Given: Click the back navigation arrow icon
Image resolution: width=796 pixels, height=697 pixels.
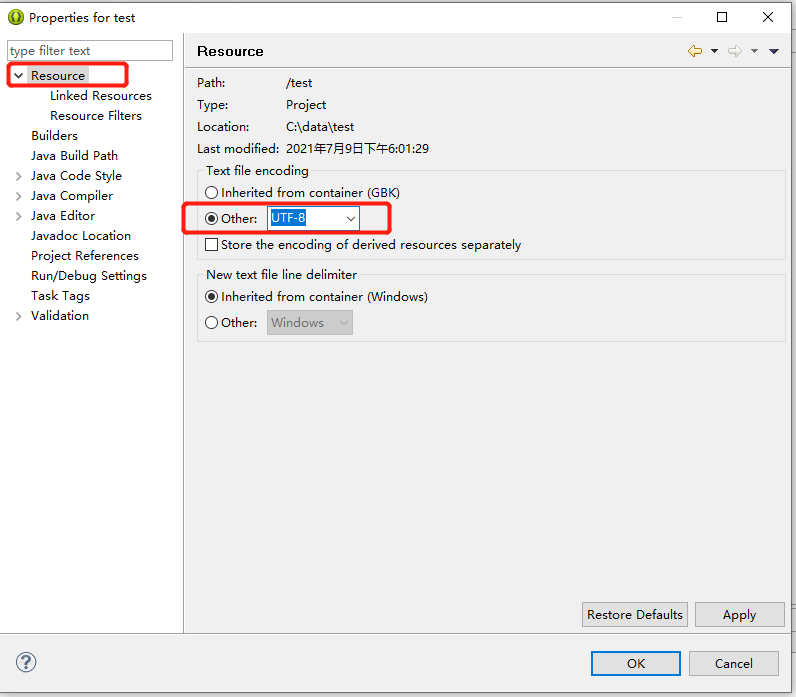Looking at the screenshot, I should point(694,51).
